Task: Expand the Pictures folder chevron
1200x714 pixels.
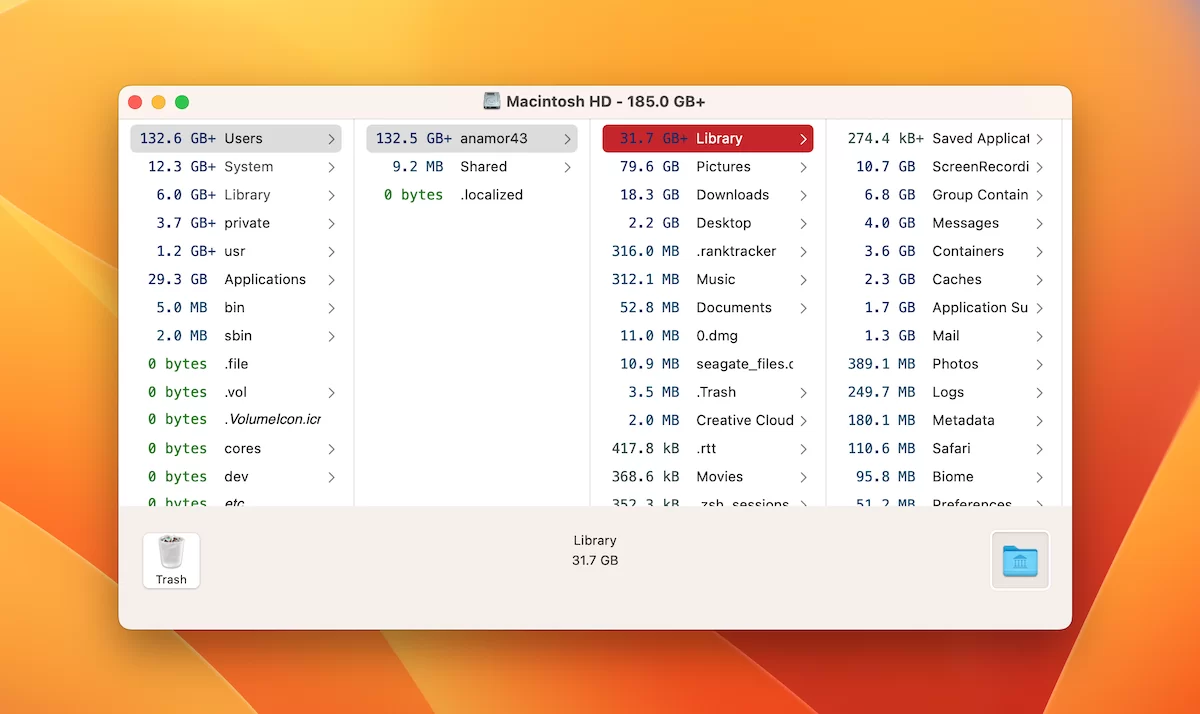Action: tap(803, 167)
